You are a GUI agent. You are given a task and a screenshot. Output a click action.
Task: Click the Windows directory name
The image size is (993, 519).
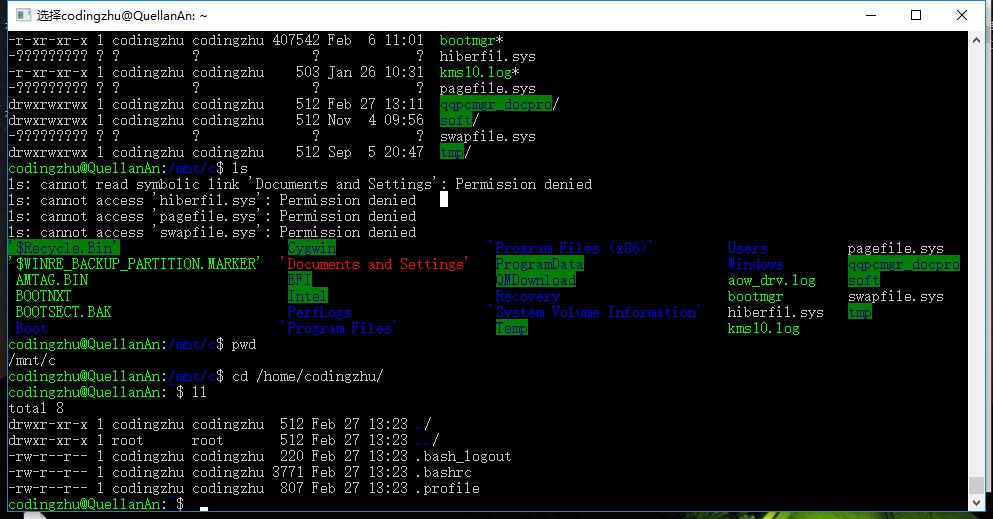tap(756, 264)
